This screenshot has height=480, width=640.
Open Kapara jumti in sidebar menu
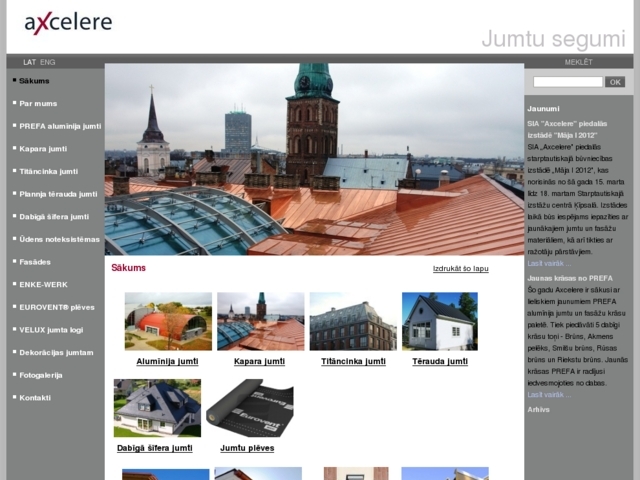43,149
